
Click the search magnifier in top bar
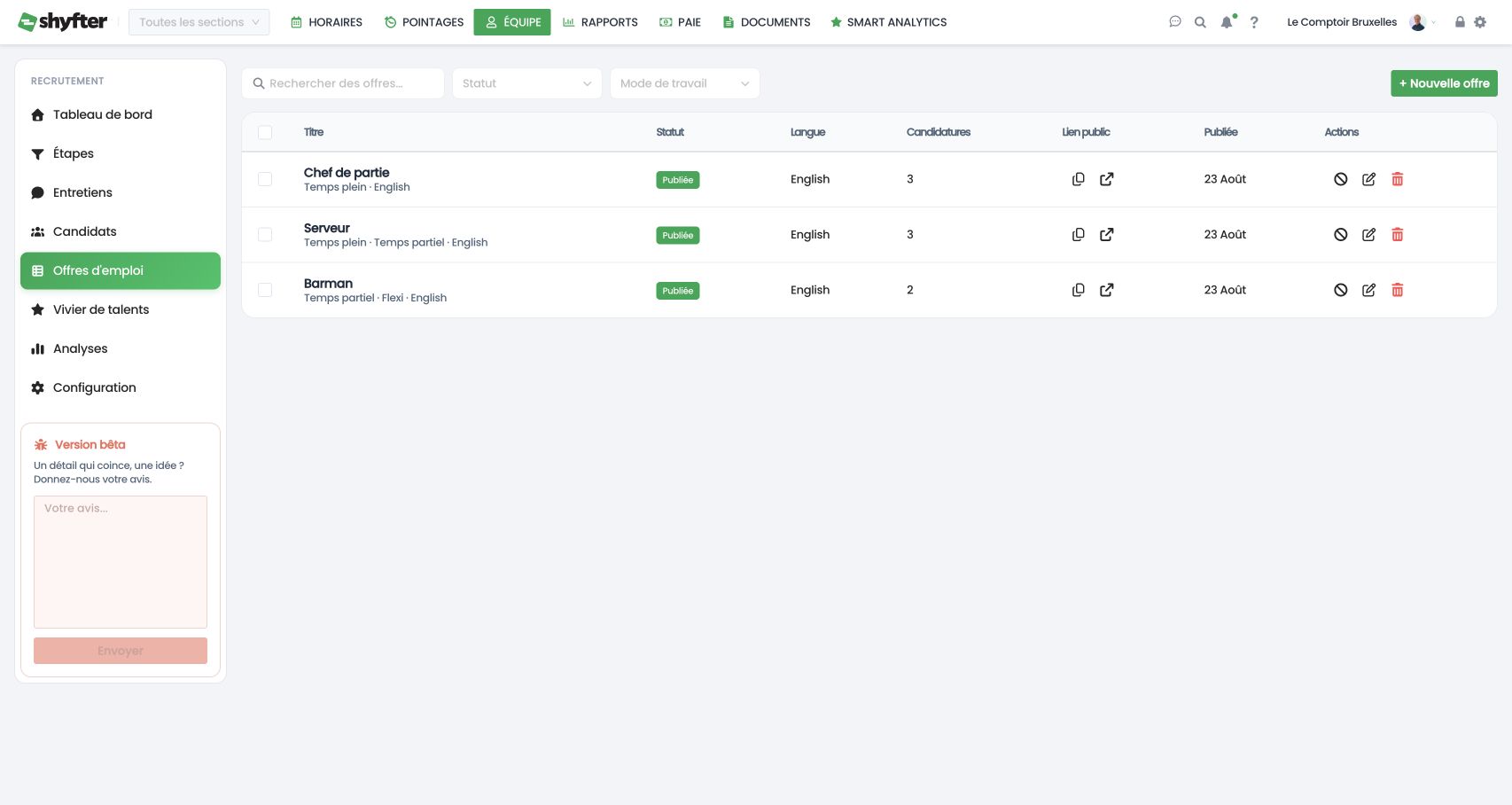click(1200, 22)
